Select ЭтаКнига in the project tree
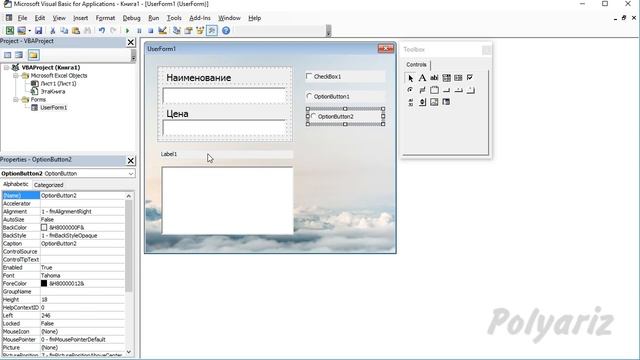Viewport: 640px width, 360px height. [x=53, y=91]
